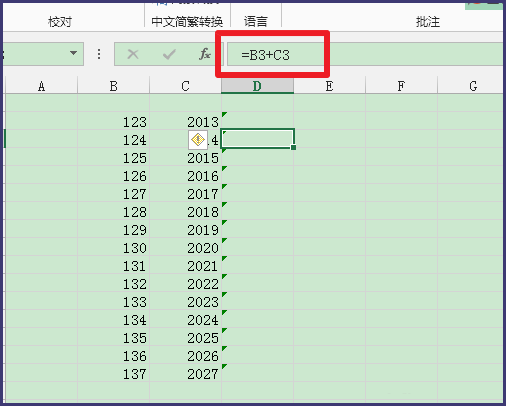
Task: Select cell containing 127
Action: click(x=113, y=193)
